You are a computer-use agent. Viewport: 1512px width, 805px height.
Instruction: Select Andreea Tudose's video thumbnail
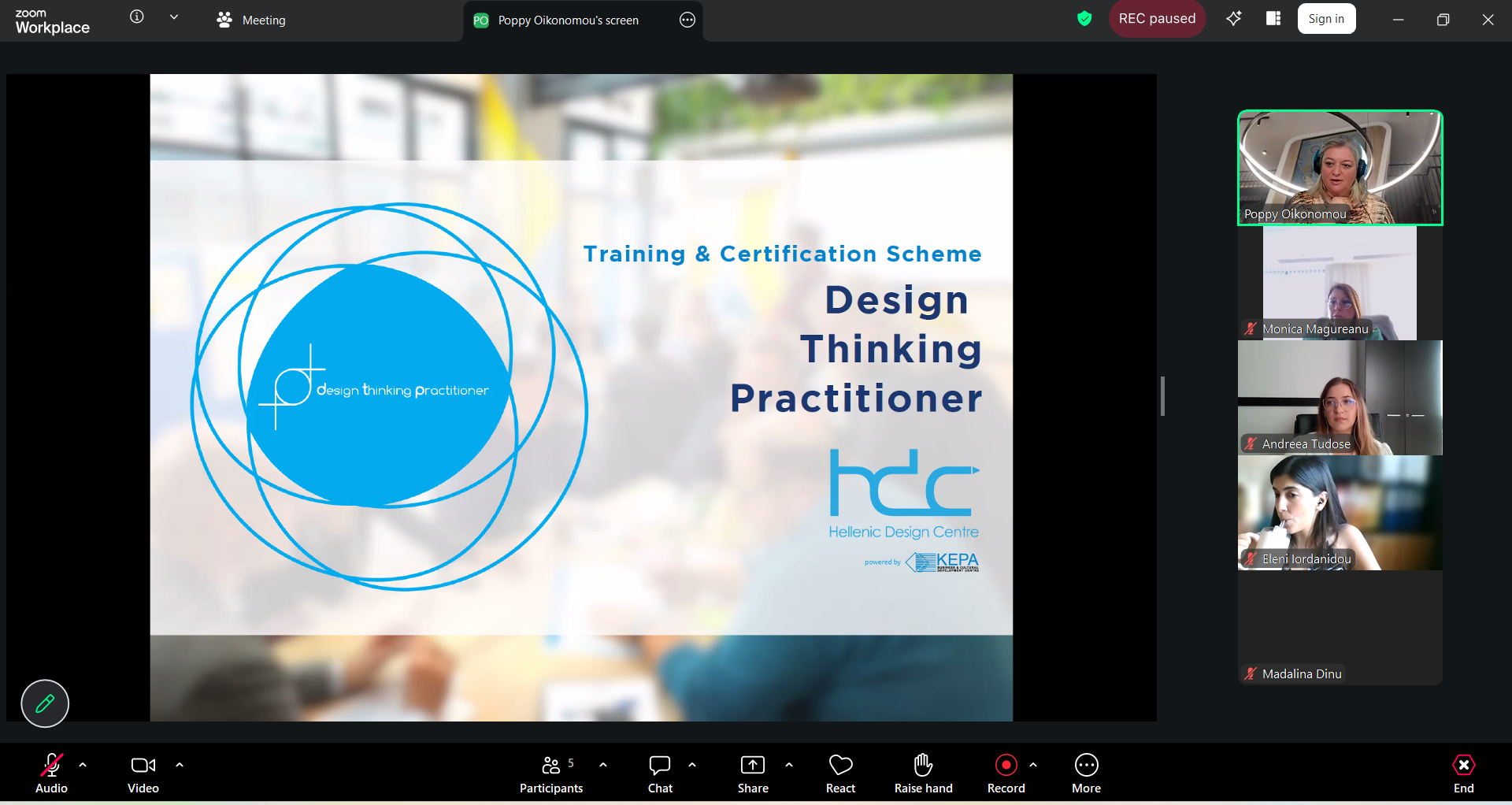click(x=1340, y=398)
